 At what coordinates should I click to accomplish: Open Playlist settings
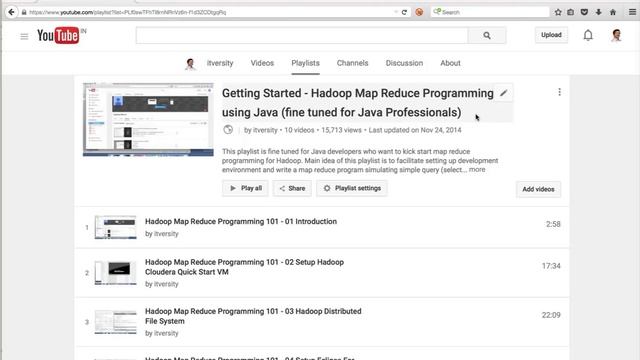pos(352,188)
